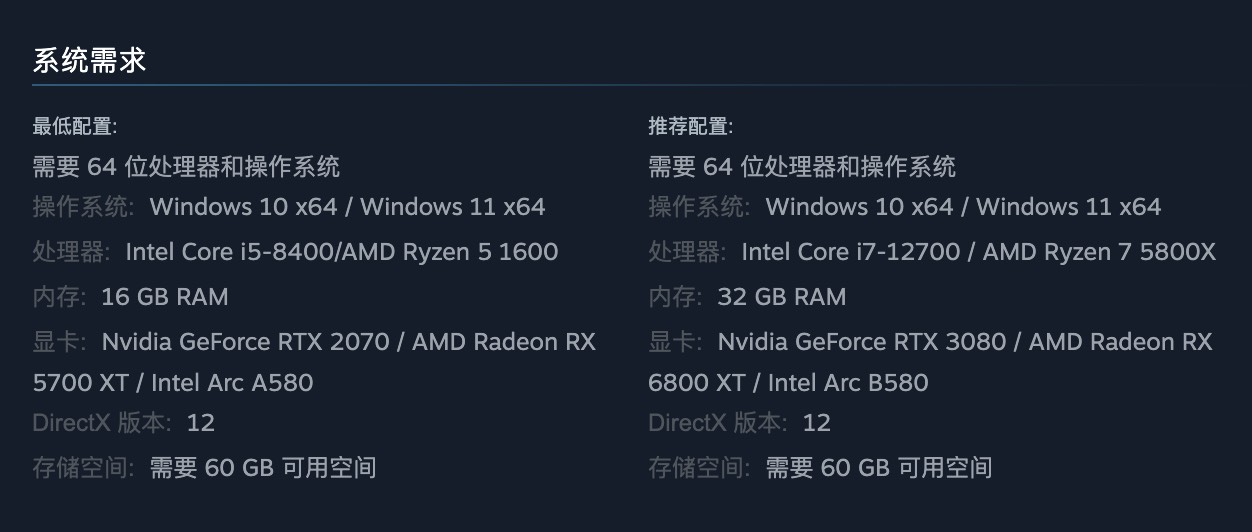Screen dimensions: 1252x532
Task: Click the 推荐配置 column label
Action: [x=691, y=127]
